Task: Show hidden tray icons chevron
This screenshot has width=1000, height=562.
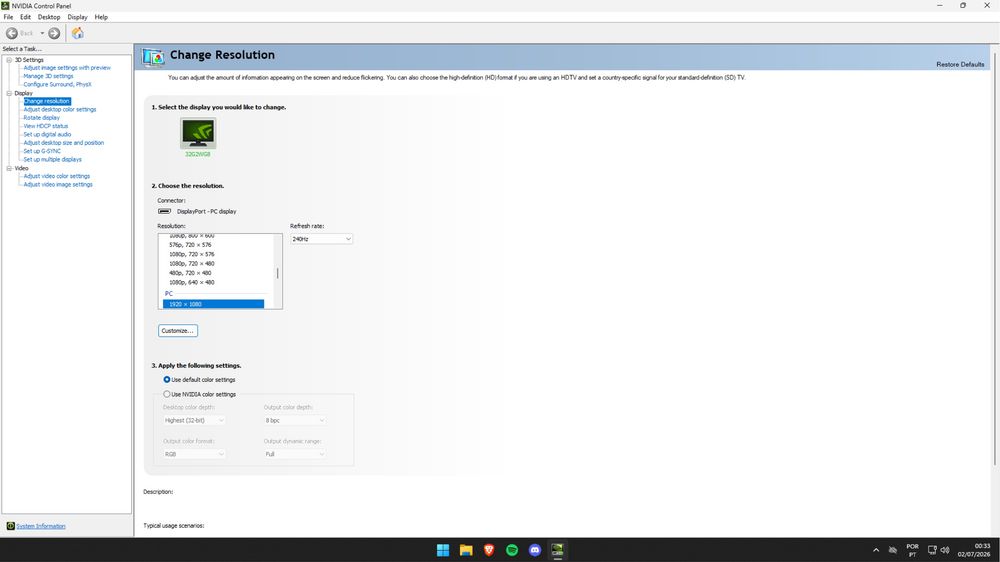Action: tap(876, 550)
